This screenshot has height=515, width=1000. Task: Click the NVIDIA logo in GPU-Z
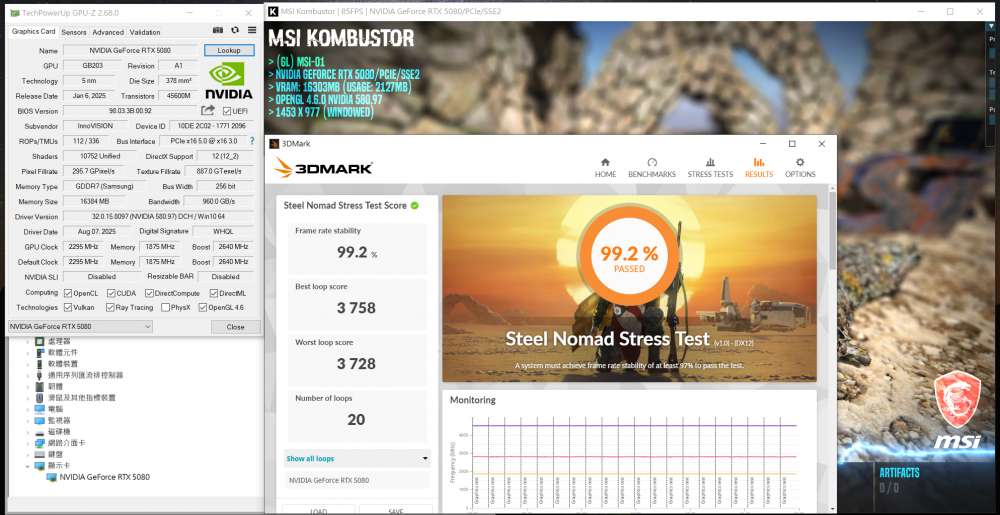[x=228, y=80]
